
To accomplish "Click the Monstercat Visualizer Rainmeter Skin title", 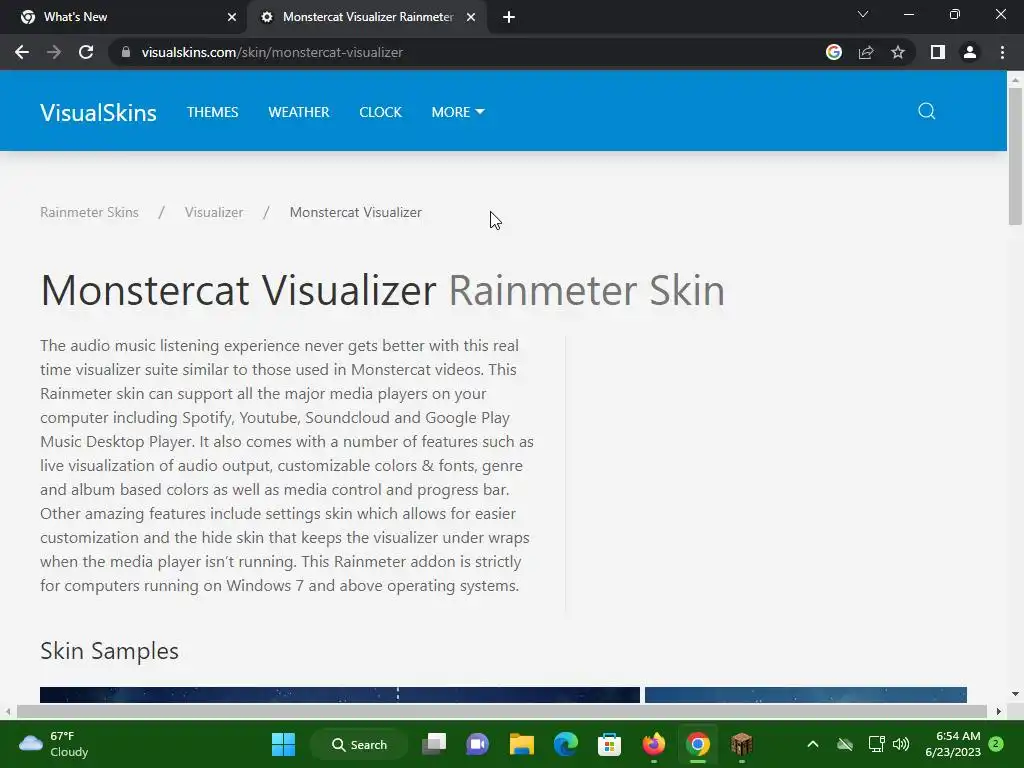I will tap(383, 290).
